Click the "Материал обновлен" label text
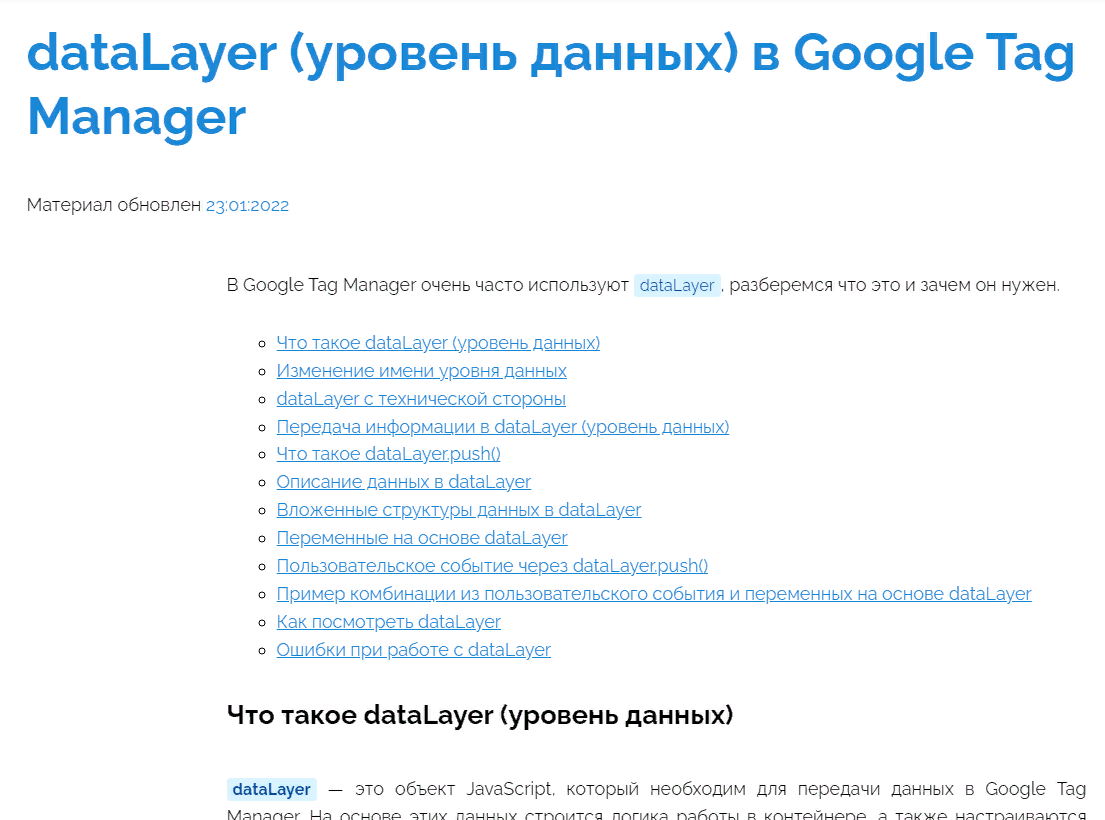The height and width of the screenshot is (820, 1105). (x=113, y=206)
